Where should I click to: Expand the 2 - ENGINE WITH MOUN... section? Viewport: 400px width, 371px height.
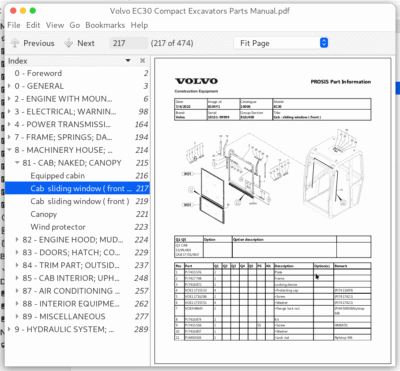pyautogui.click(x=9, y=99)
